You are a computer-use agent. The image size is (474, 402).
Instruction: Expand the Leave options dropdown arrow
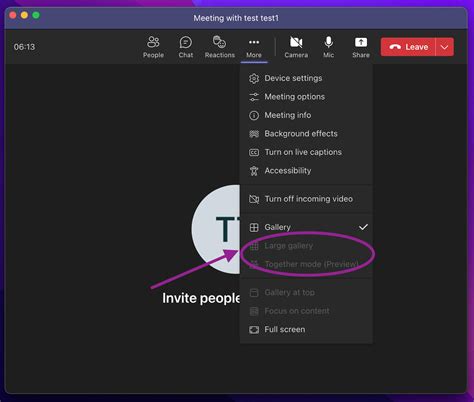444,47
